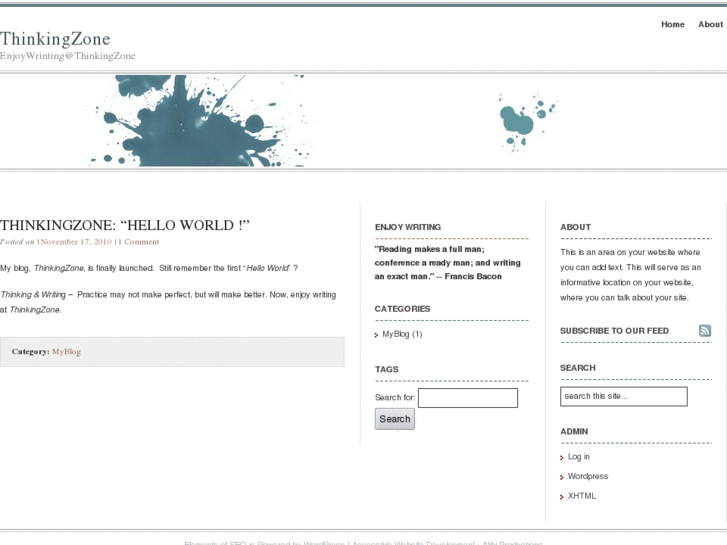
Task: Select MyBlog (1) in Categories list
Action: tap(402, 334)
